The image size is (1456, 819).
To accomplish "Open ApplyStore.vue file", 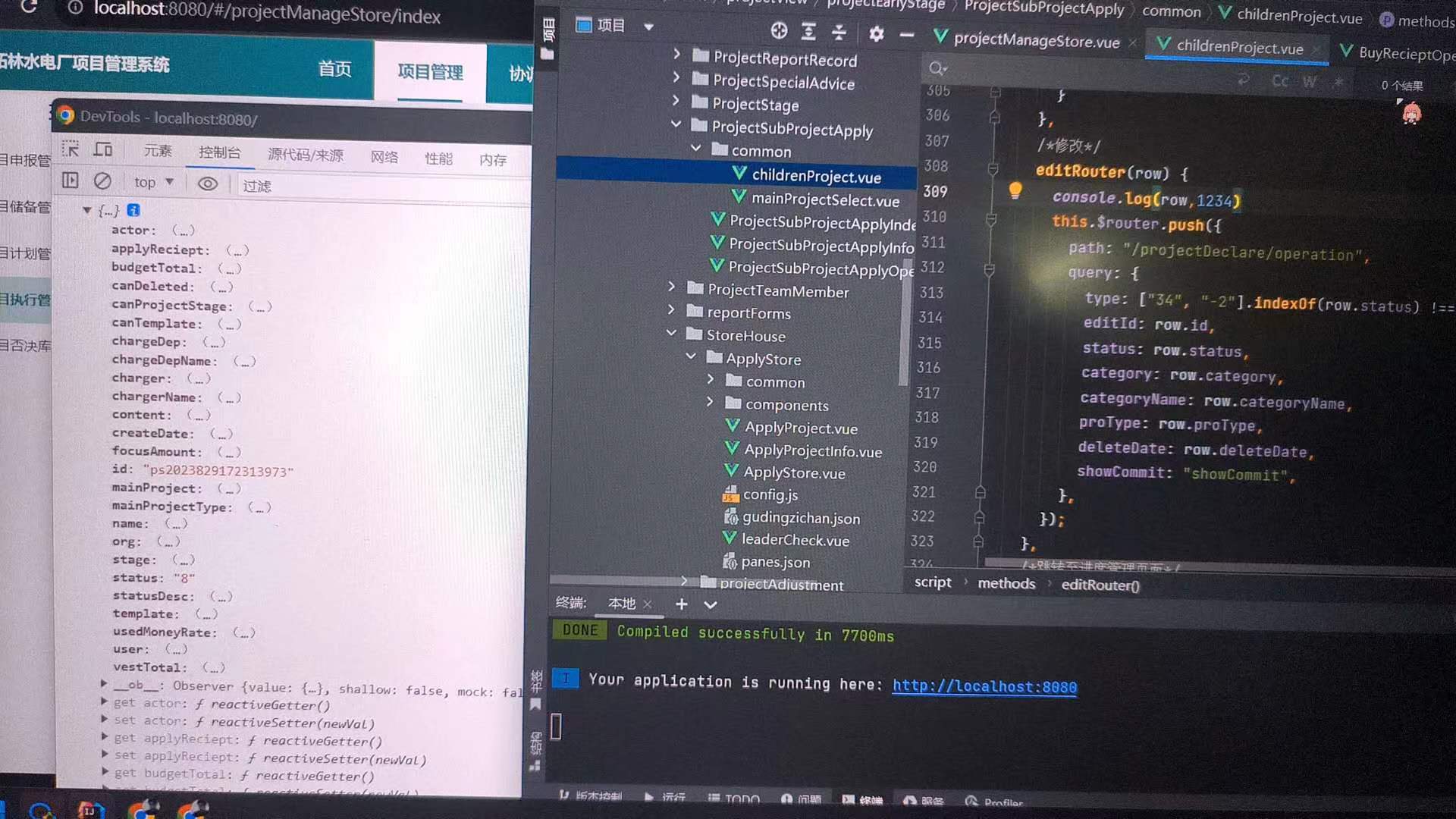I will (794, 472).
